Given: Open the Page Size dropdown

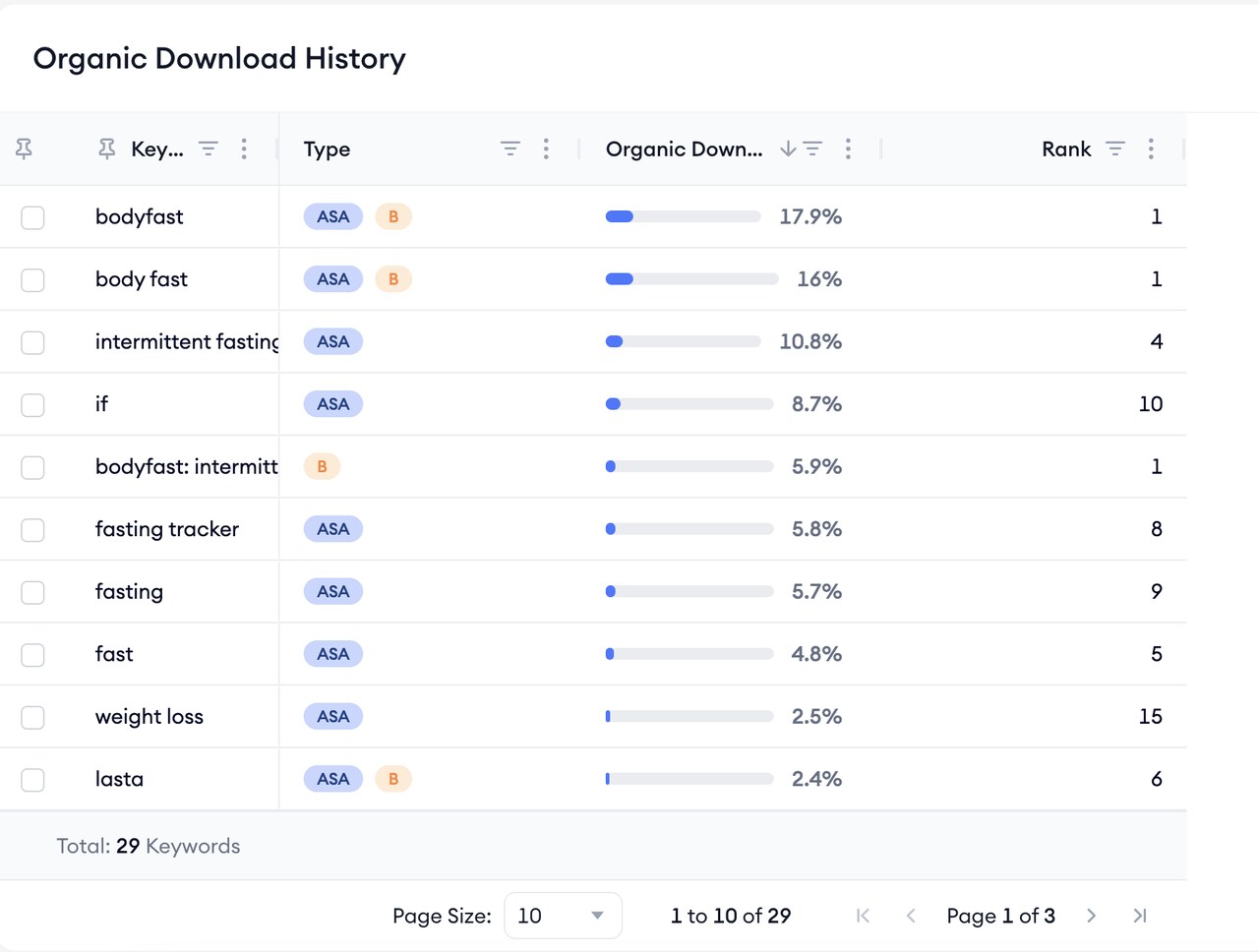Looking at the screenshot, I should click(x=563, y=916).
